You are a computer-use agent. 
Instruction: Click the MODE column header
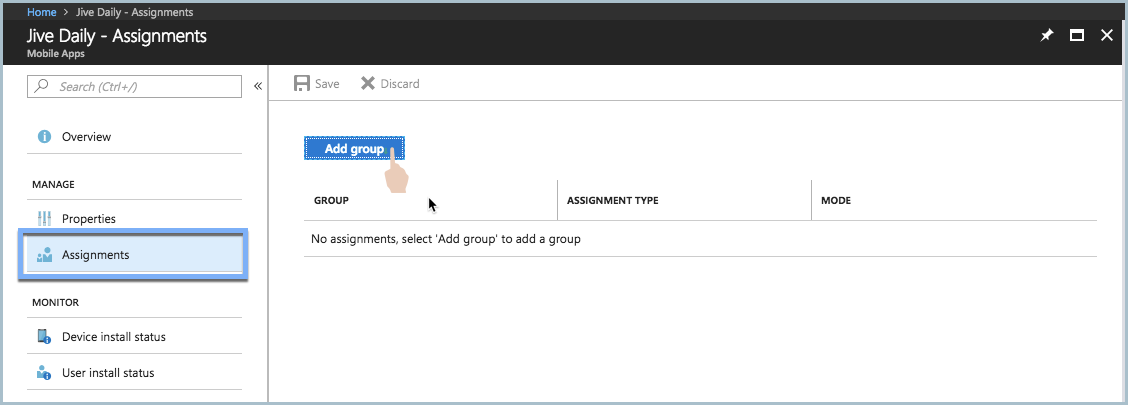836,201
